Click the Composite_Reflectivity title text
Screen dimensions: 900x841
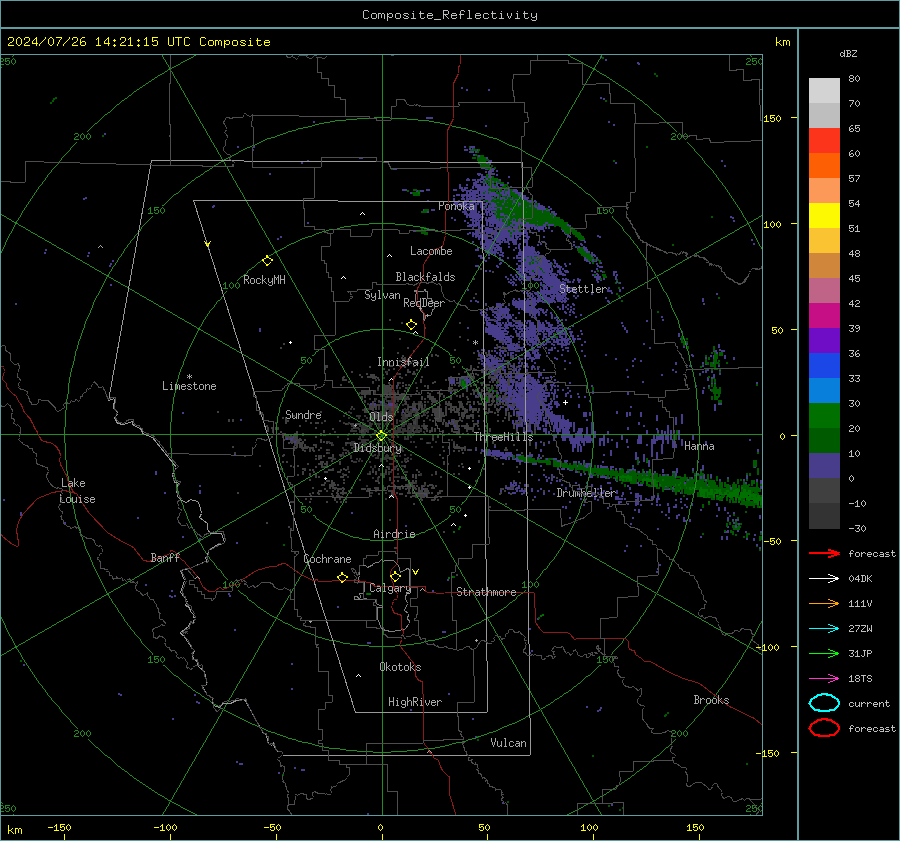tap(450, 15)
